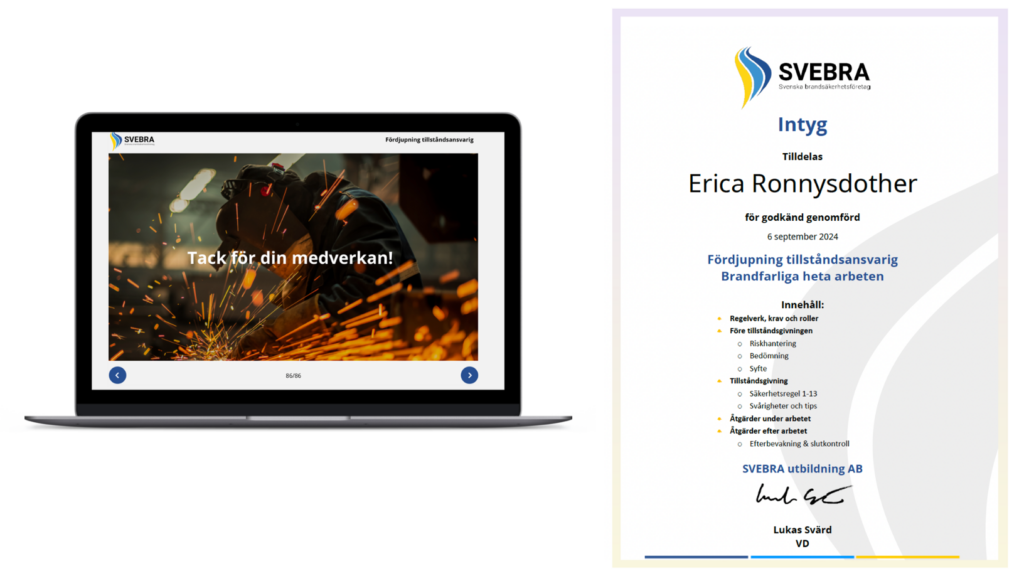The image size is (1024, 576).
Task: Click the bullet next to Regelverk, krav och roller
Action: pos(719,318)
